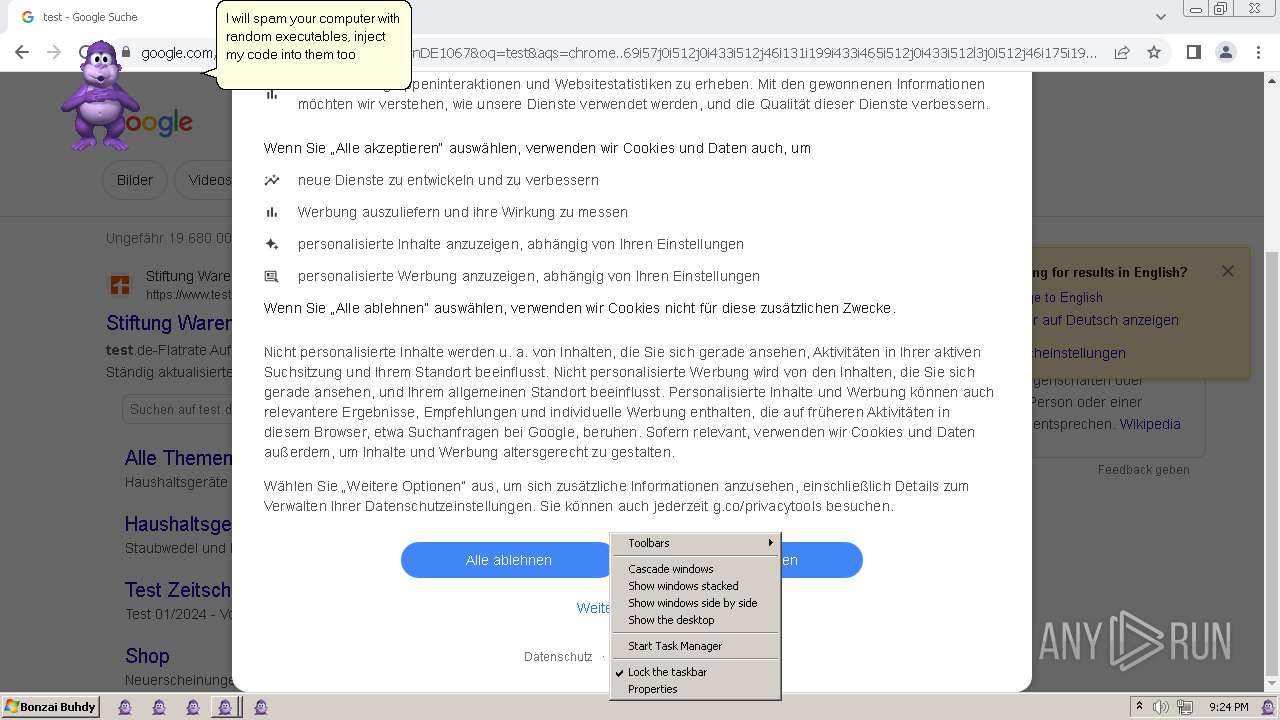1280x720 pixels.
Task: Share this page using the share icon
Action: tap(1122, 53)
